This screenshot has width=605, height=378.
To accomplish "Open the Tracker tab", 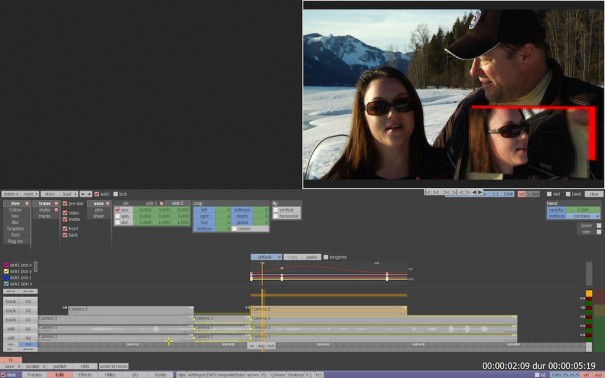I will (x=34, y=375).
